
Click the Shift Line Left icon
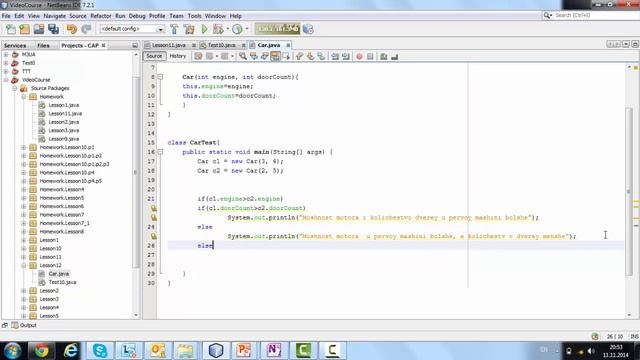335,56
